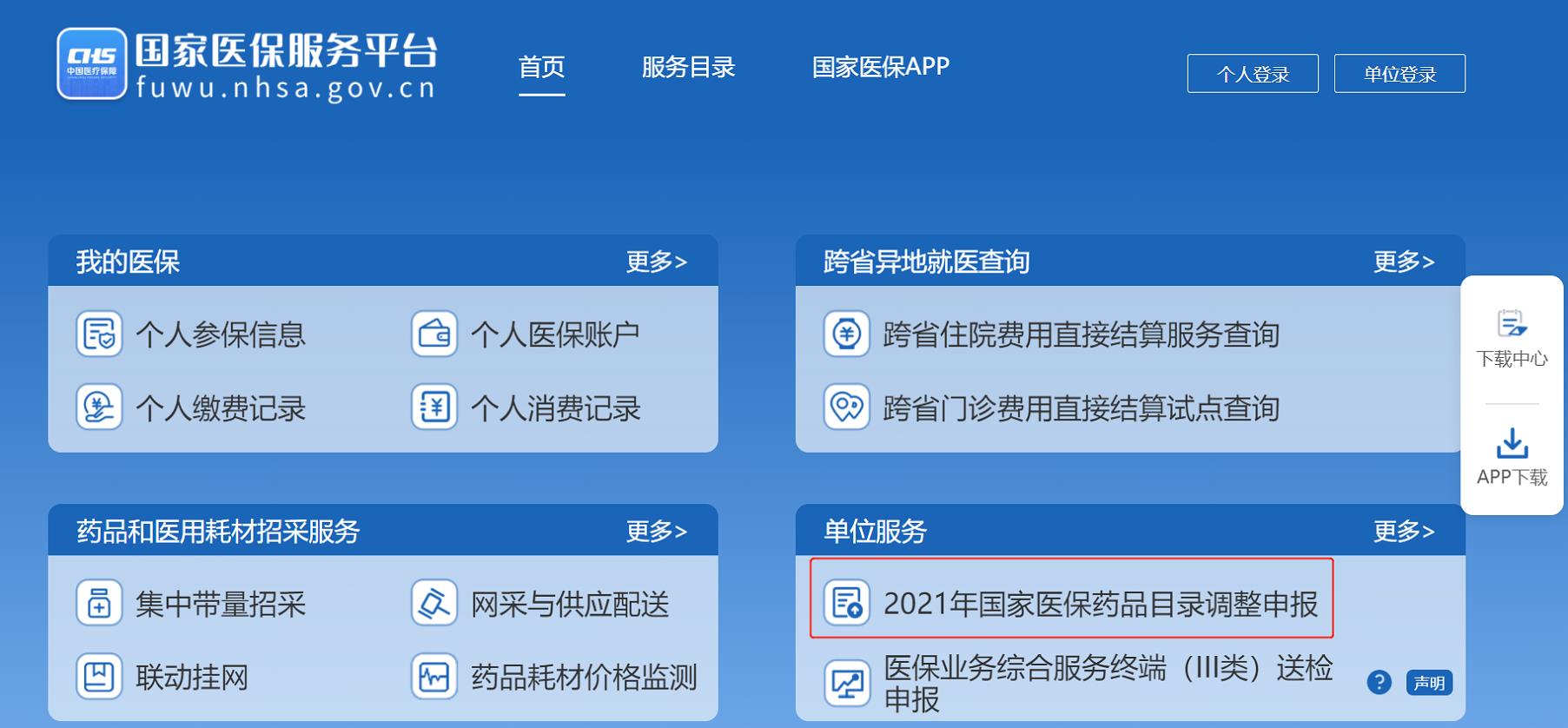Expand 更多> in 跨省异地就医查询 panel
Viewport: 1568px width, 728px height.
1404,261
